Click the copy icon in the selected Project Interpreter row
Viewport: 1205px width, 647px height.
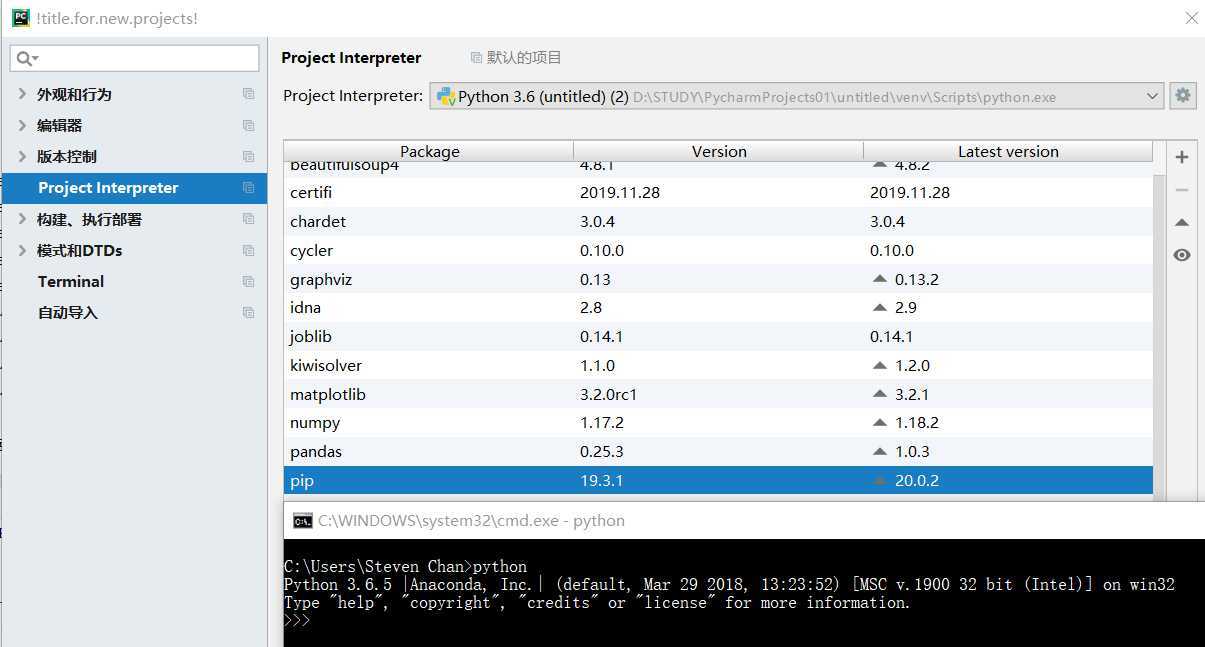(x=248, y=188)
